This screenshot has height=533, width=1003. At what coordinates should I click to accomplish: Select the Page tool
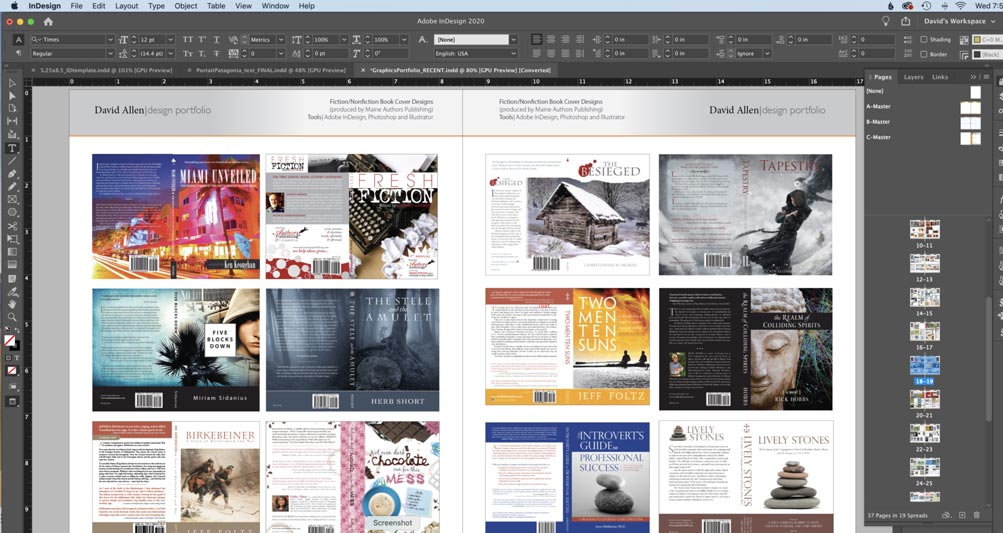(12, 109)
